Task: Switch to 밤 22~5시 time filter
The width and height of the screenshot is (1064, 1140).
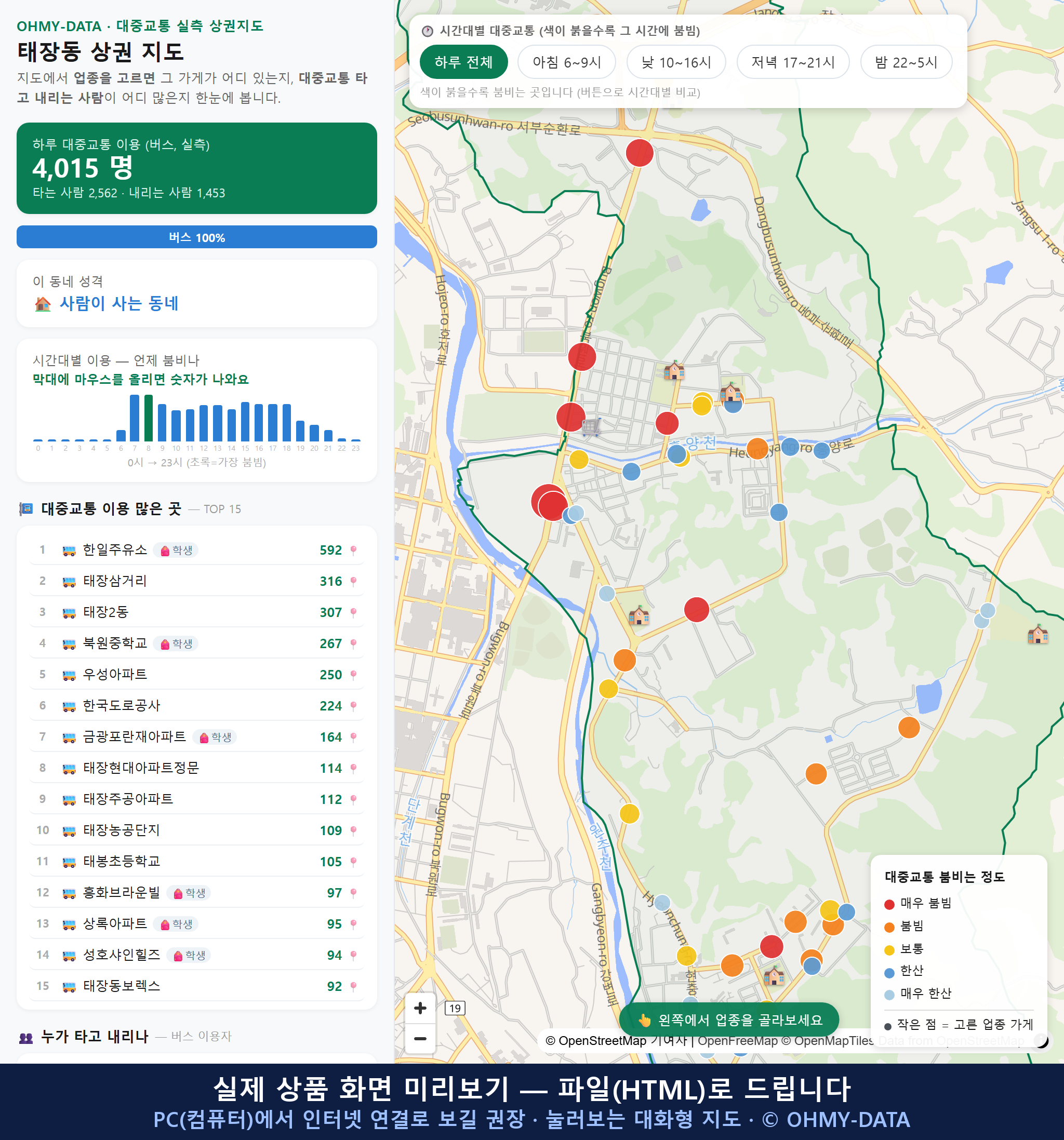Action: pos(906,62)
